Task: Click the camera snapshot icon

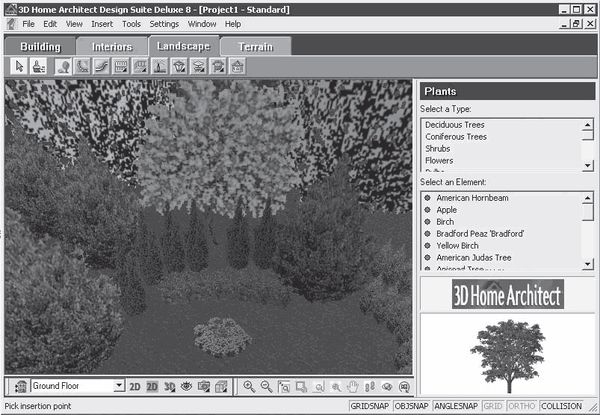Action: pyautogui.click(x=203, y=386)
